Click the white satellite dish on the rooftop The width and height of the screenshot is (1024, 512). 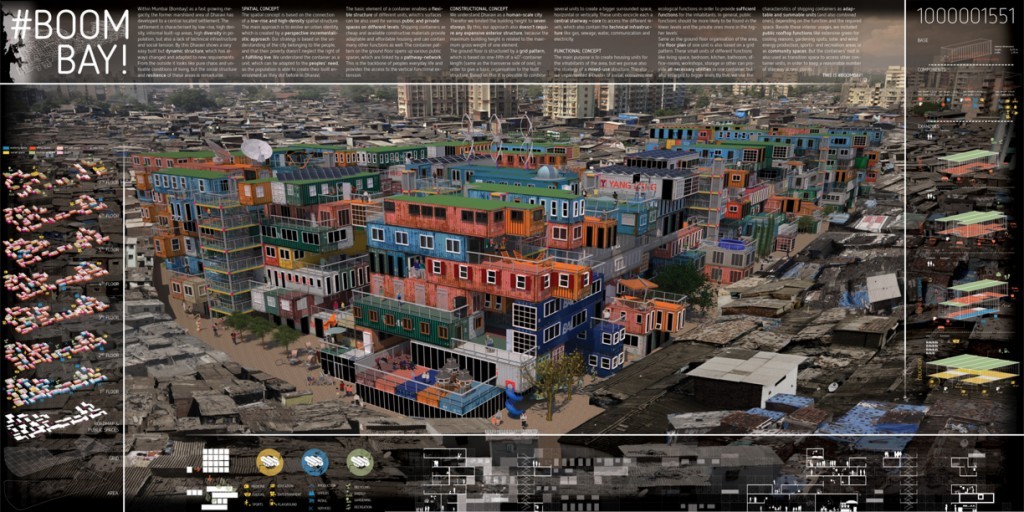click(256, 150)
